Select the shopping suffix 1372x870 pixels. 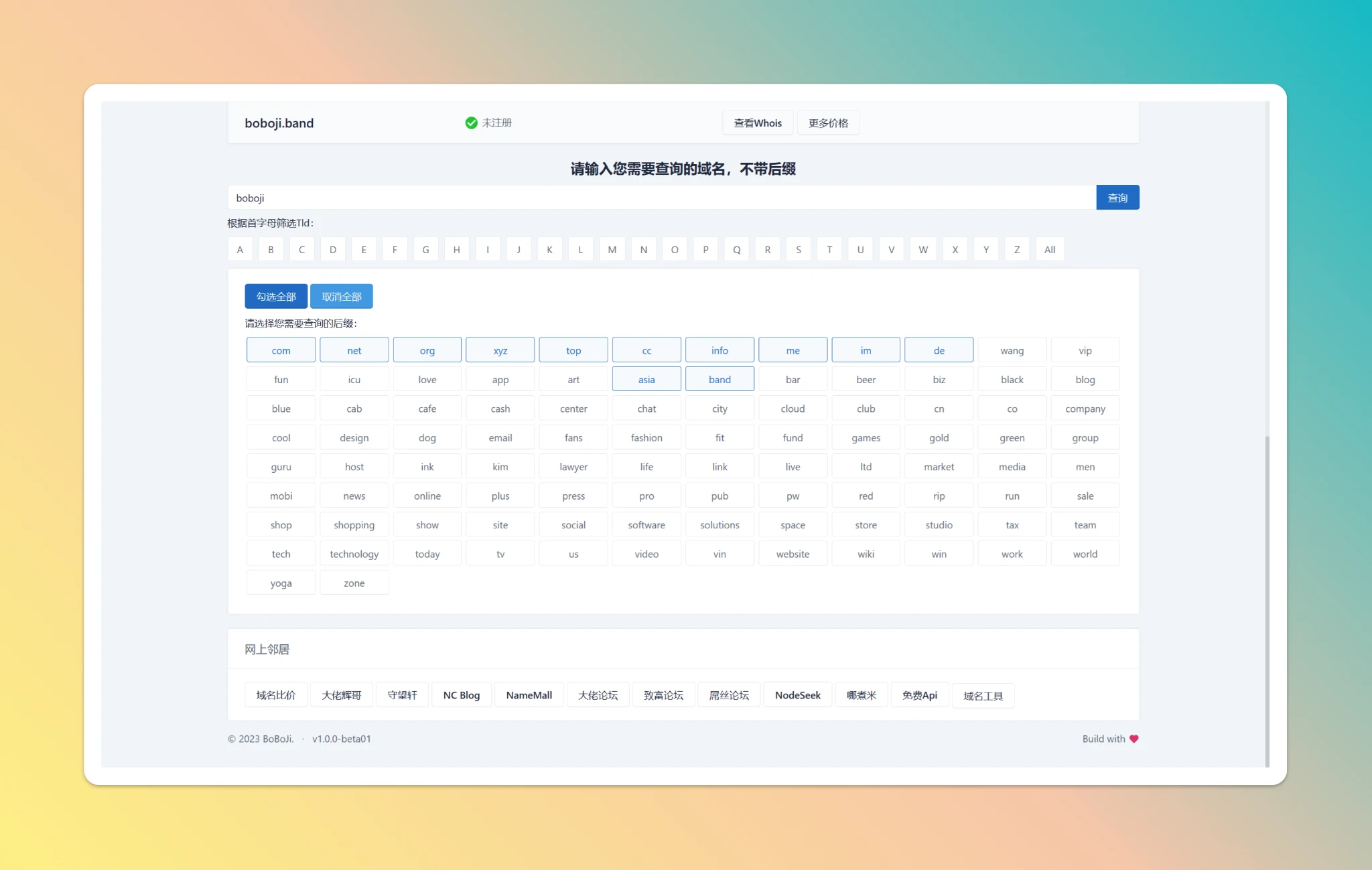click(354, 525)
